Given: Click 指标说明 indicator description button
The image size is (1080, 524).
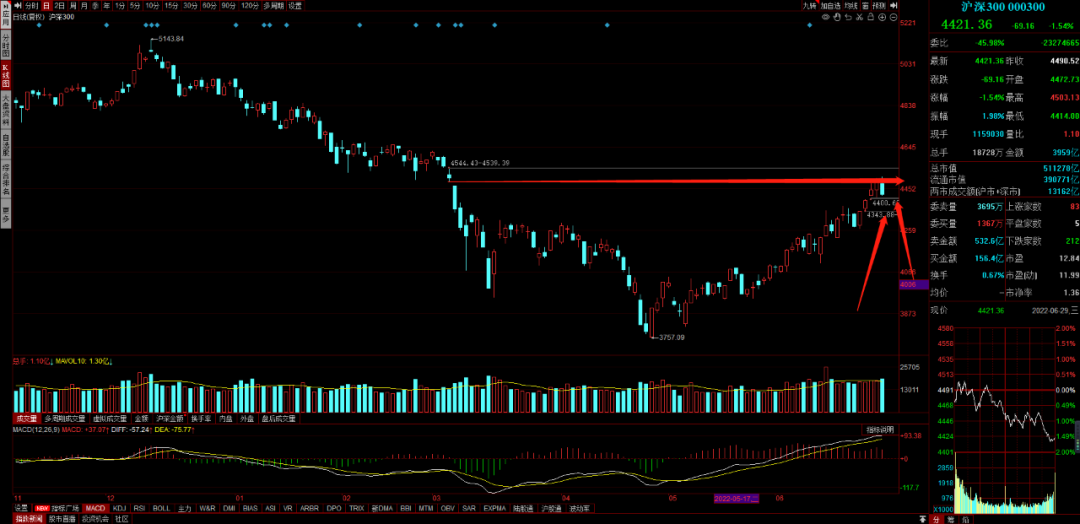Looking at the screenshot, I should (x=880, y=430).
